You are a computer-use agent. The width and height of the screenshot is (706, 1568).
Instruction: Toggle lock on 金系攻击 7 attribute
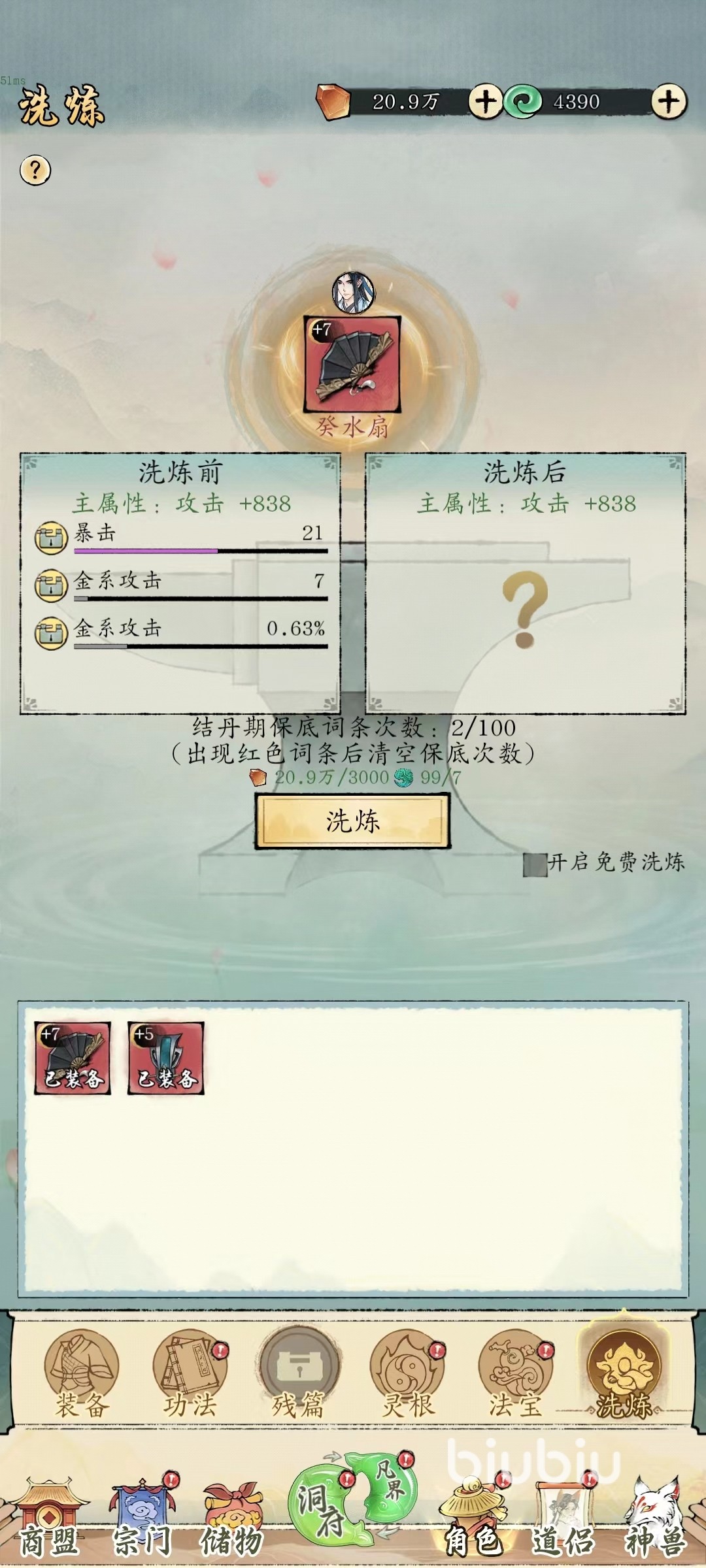click(x=51, y=585)
